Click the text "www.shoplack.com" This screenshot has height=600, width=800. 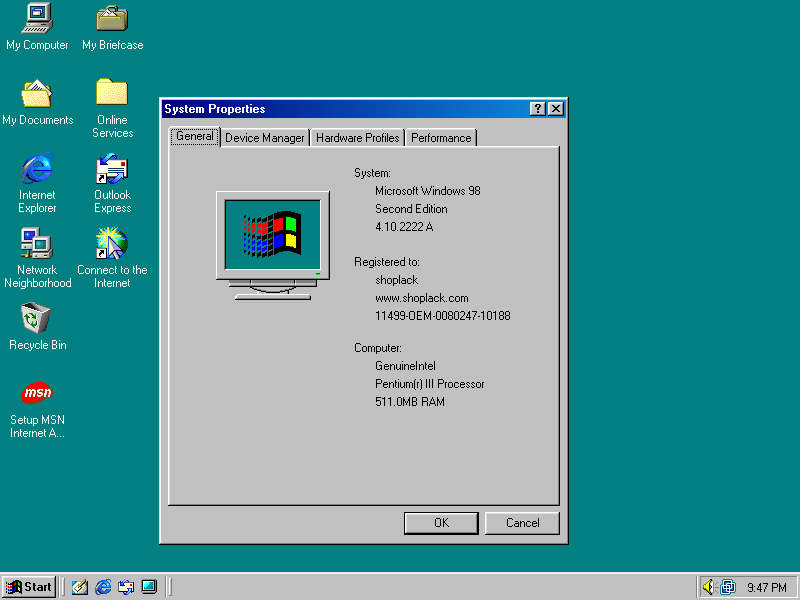[x=421, y=298]
